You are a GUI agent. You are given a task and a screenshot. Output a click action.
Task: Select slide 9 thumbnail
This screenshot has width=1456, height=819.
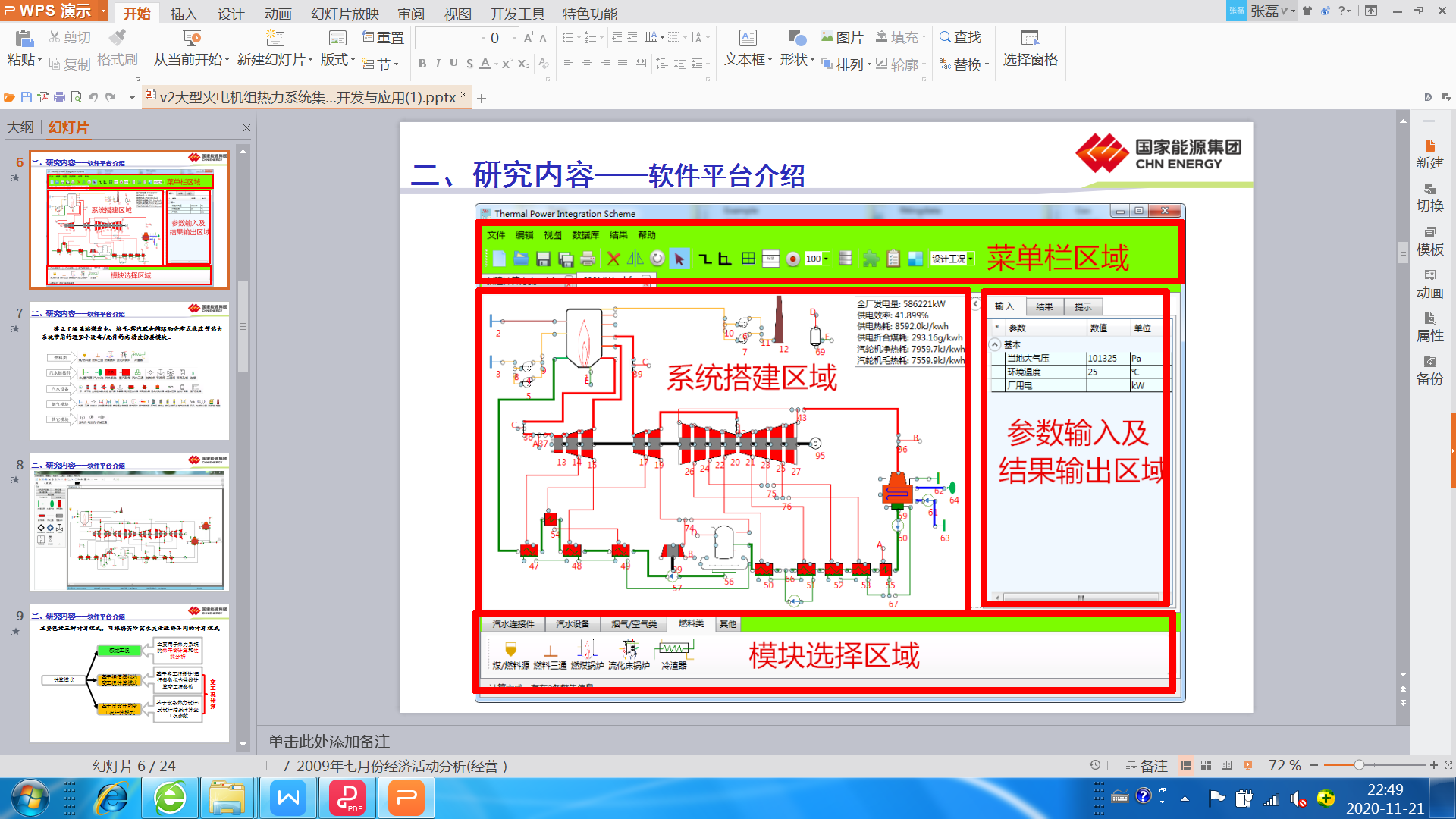[129, 673]
